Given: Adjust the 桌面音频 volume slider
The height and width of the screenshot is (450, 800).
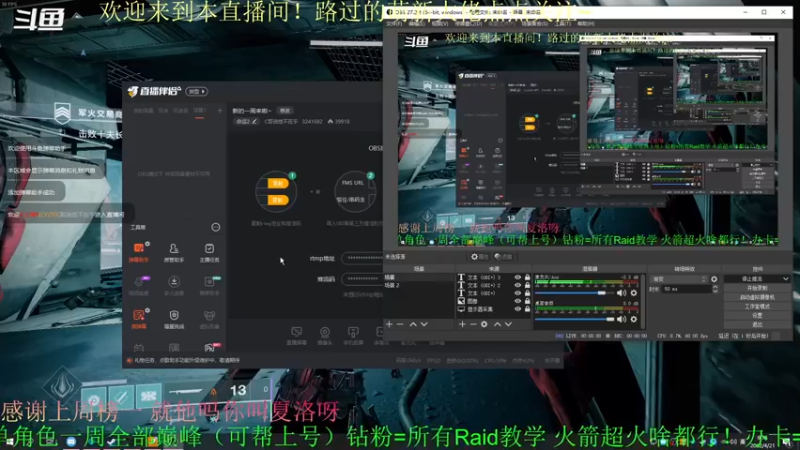Looking at the screenshot, I should [x=574, y=319].
